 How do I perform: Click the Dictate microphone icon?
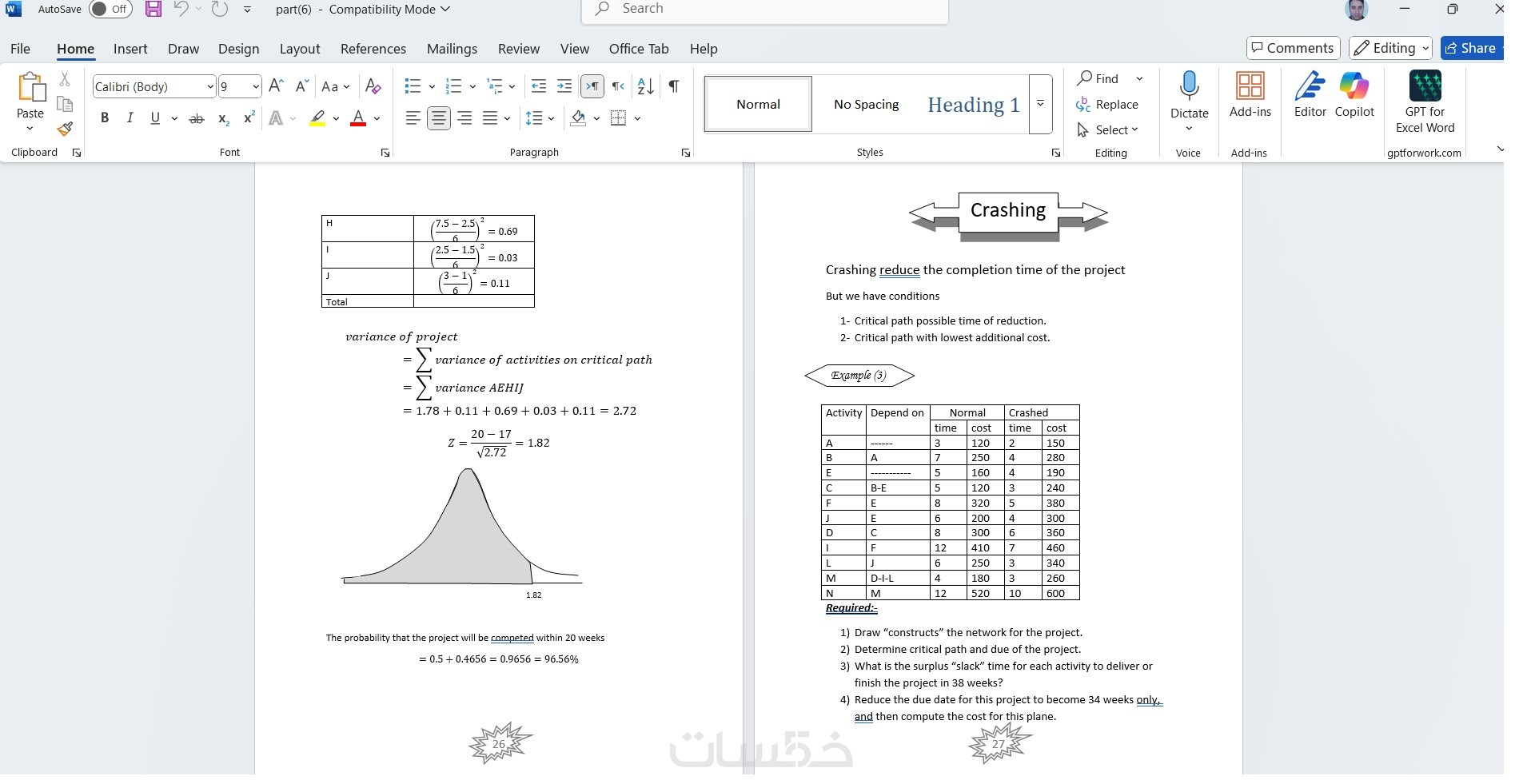tap(1189, 86)
